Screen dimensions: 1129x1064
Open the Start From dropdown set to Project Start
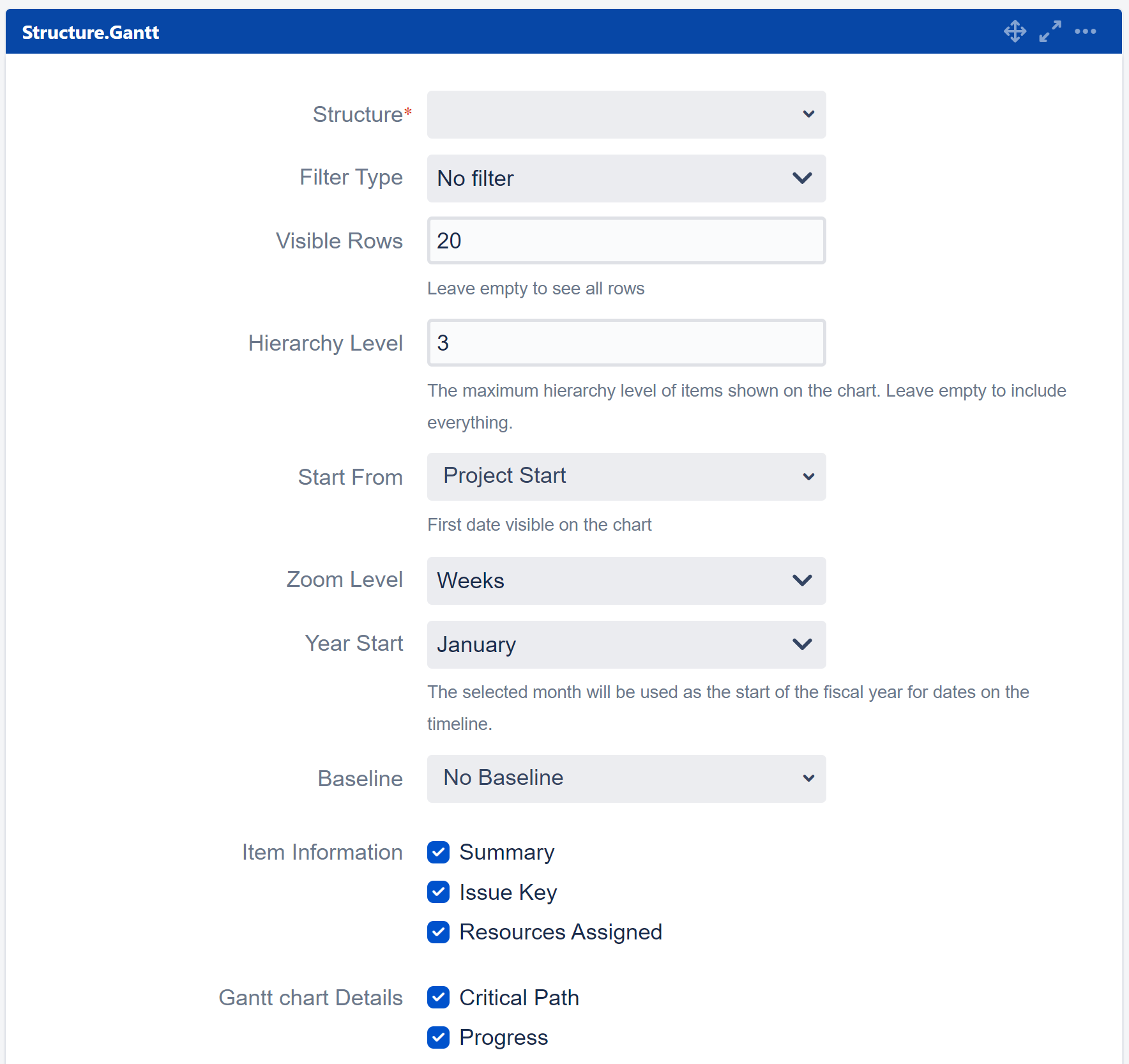[626, 476]
